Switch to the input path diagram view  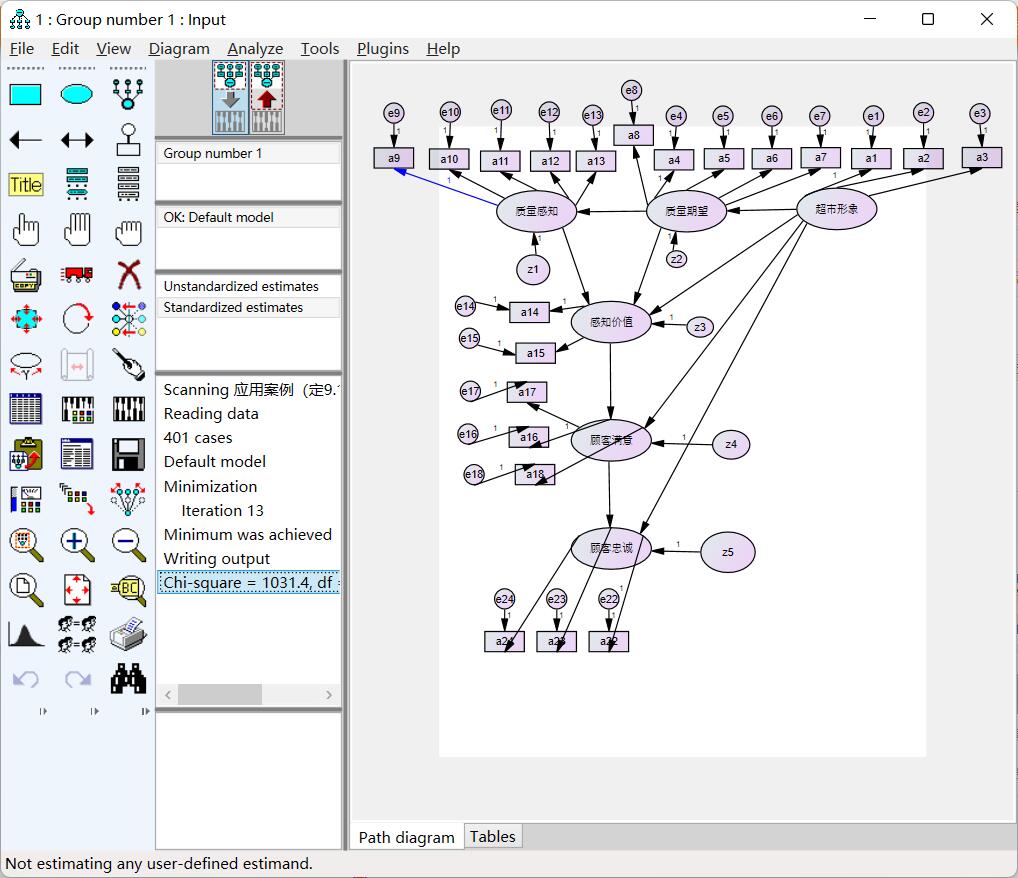coord(230,98)
